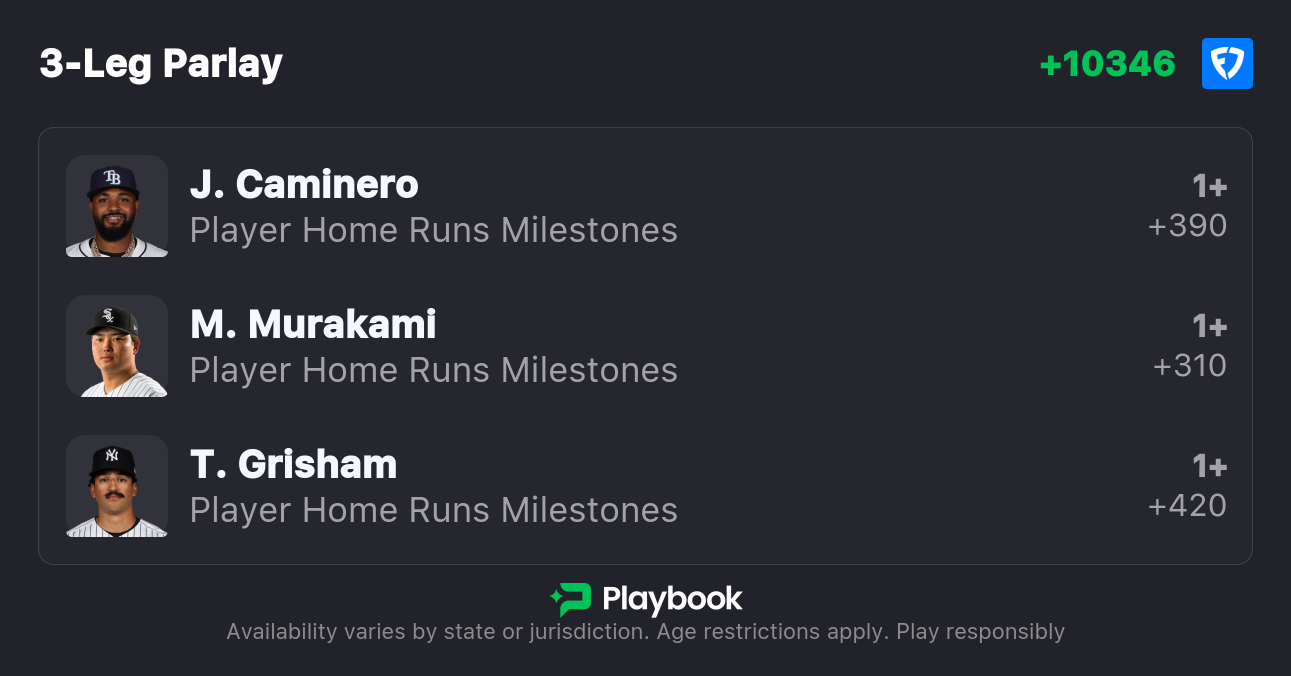Click the play responsibly disclaimer text
Viewport: 1291px width, 676px height.
pos(645,632)
